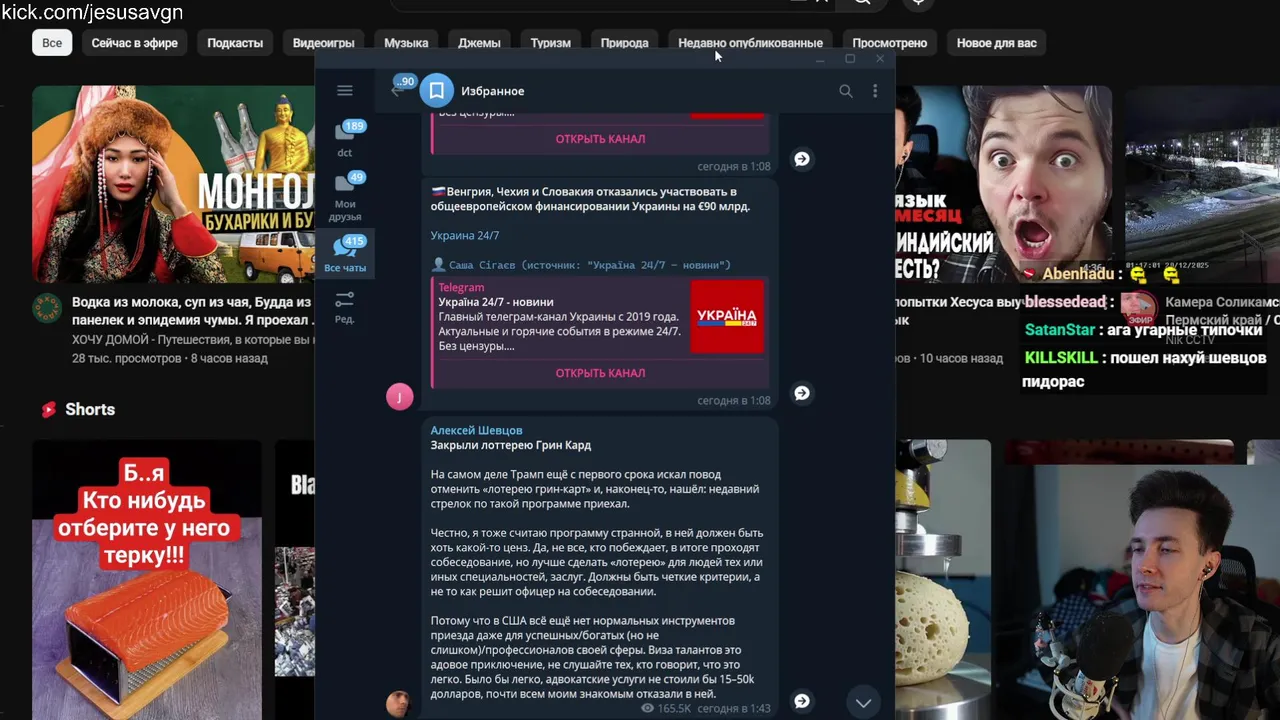This screenshot has height=720, width=1280.
Task: Click the сегодня в 1:43 timestamp
Action: click(x=734, y=708)
